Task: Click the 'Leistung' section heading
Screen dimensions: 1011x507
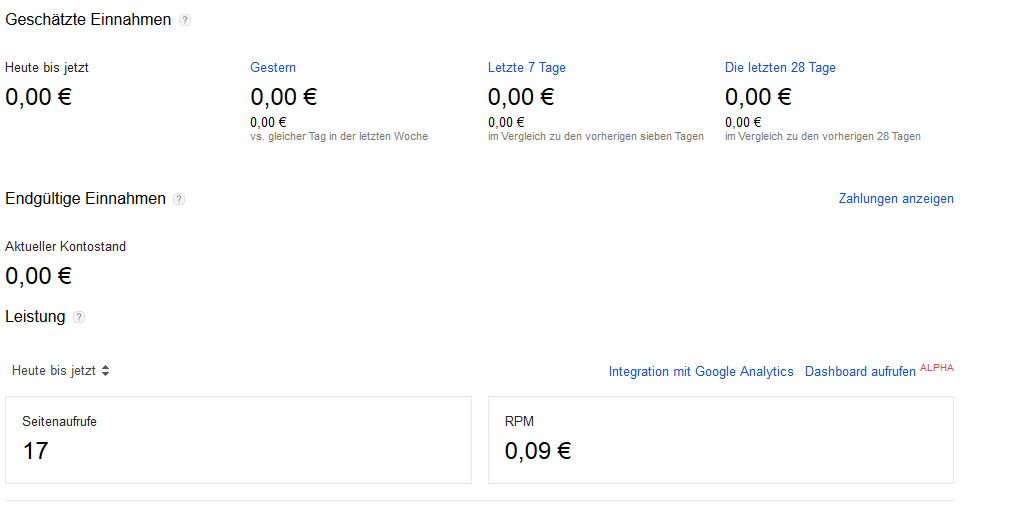Action: pyautogui.click(x=35, y=317)
